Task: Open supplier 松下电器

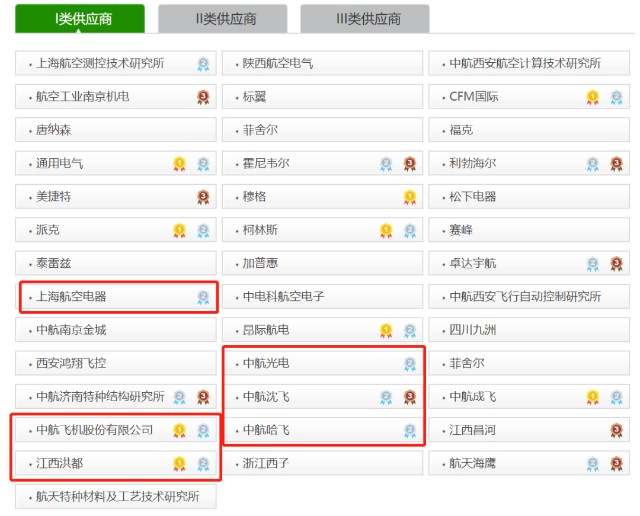Action: pyautogui.click(x=529, y=197)
